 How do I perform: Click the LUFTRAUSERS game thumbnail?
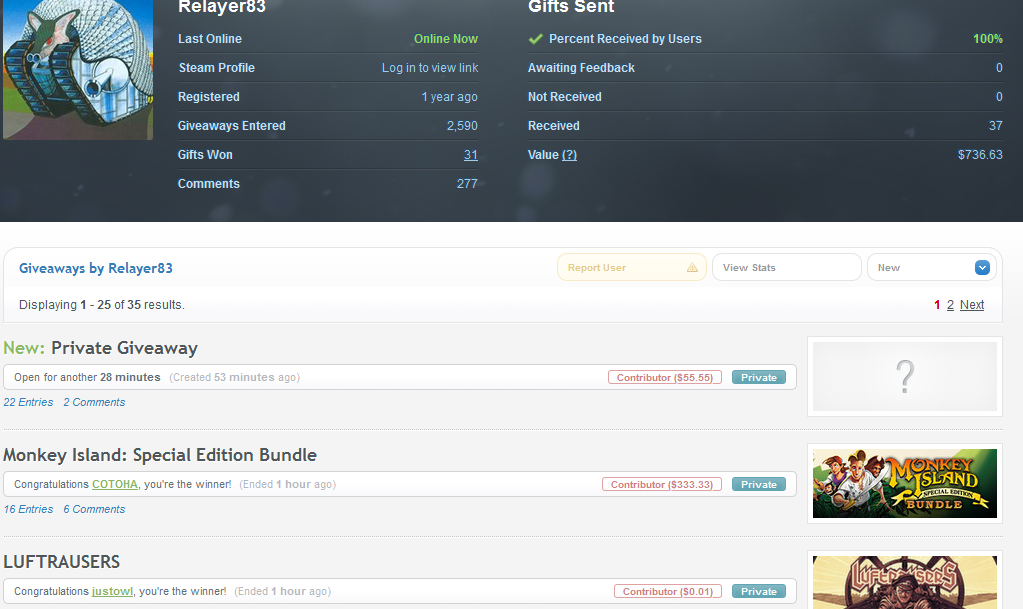pyautogui.click(x=904, y=582)
